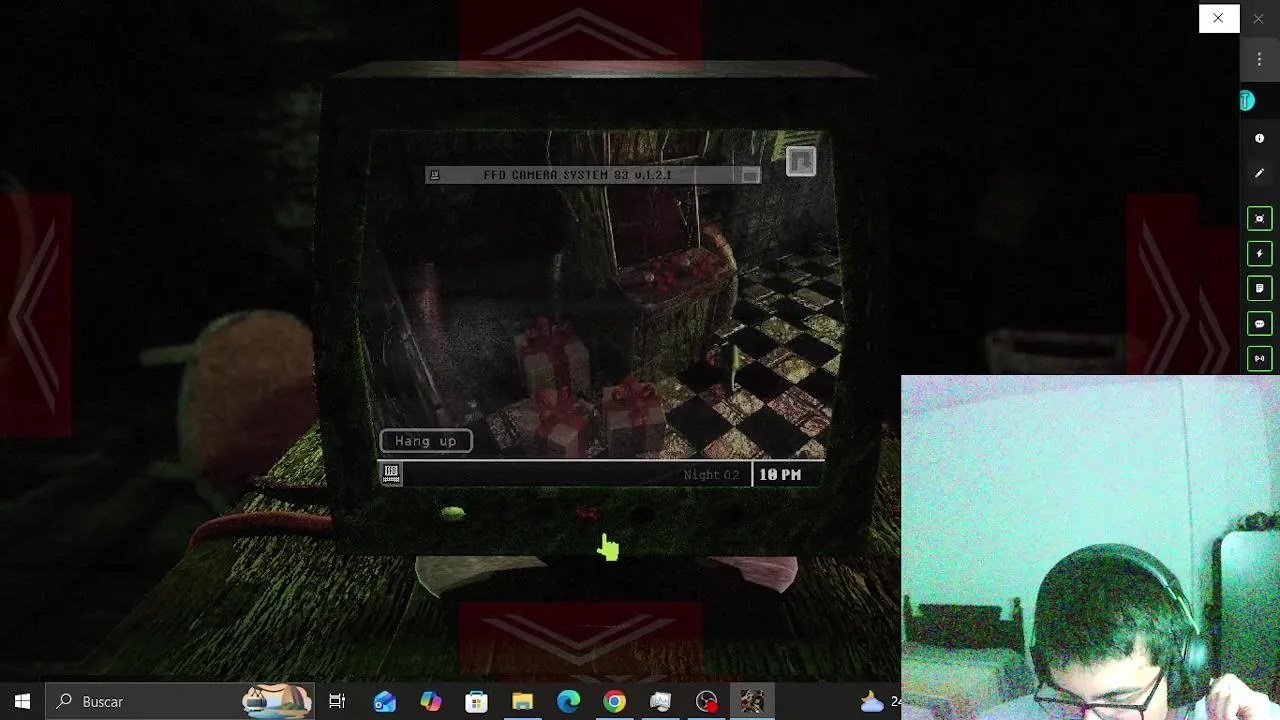Click the system monitor app icon on taskbar
This screenshot has height=720, width=1280.
pyautogui.click(x=660, y=702)
